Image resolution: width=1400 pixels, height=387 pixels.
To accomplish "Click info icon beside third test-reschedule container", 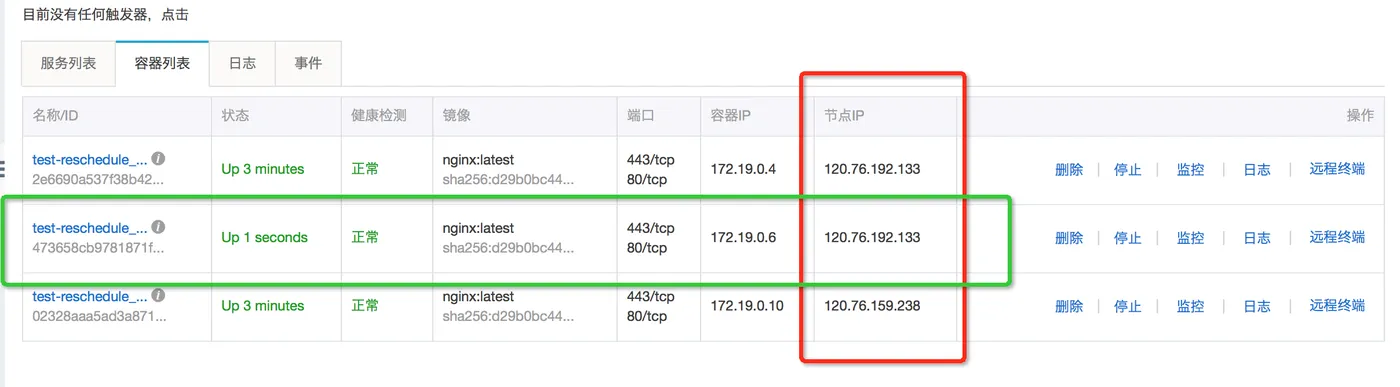I will point(158,296).
